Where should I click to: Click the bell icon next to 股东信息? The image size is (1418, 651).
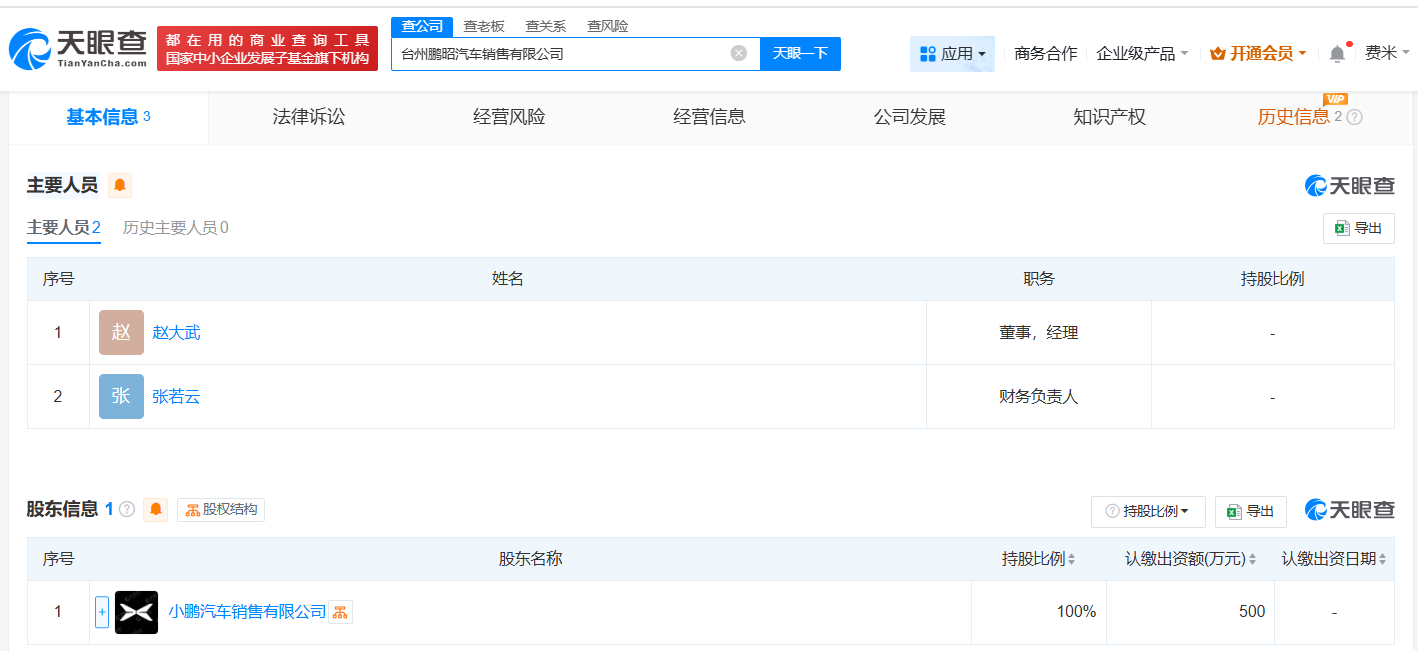155,509
